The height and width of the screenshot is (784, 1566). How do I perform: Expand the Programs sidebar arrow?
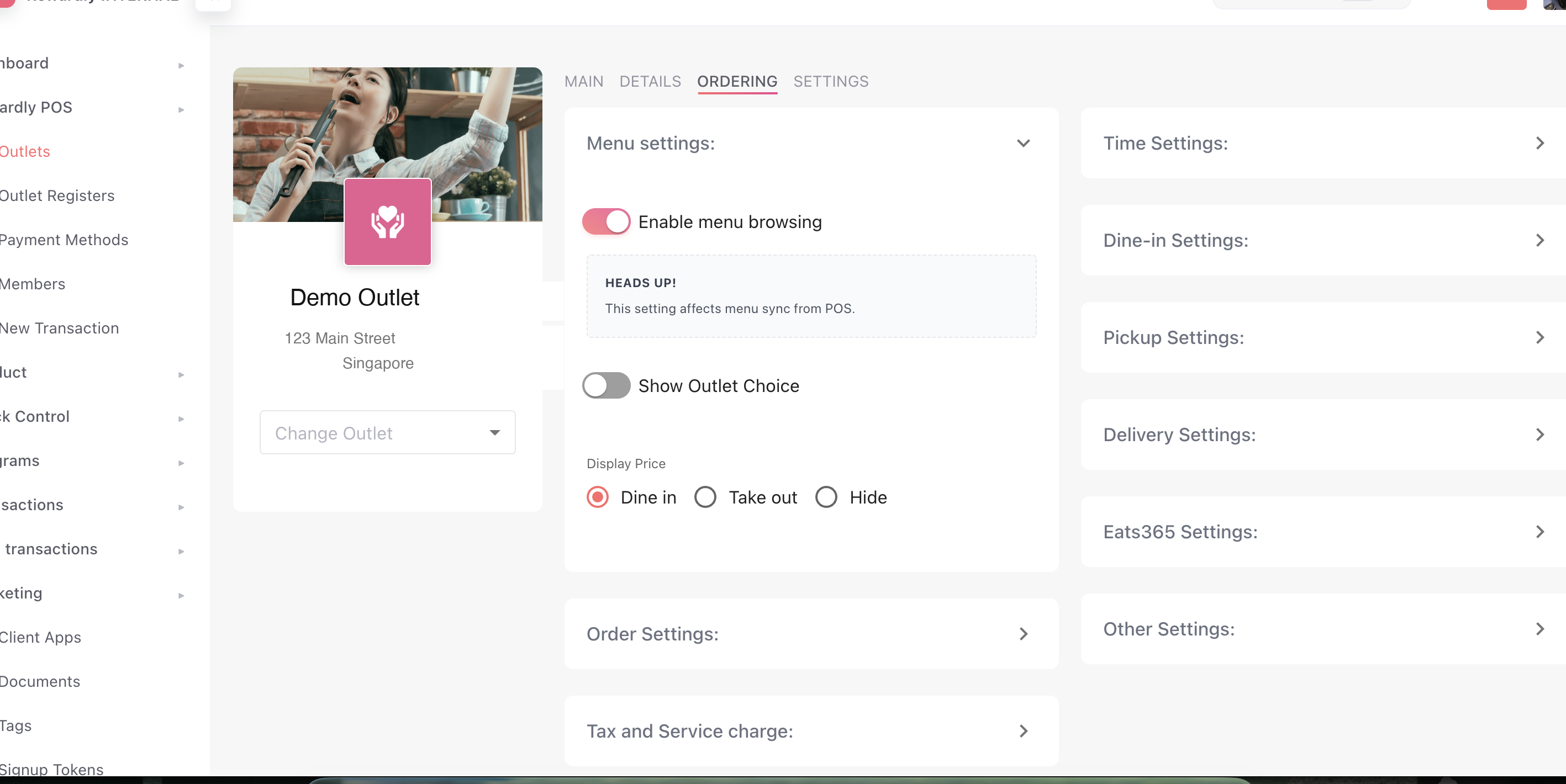(x=181, y=463)
